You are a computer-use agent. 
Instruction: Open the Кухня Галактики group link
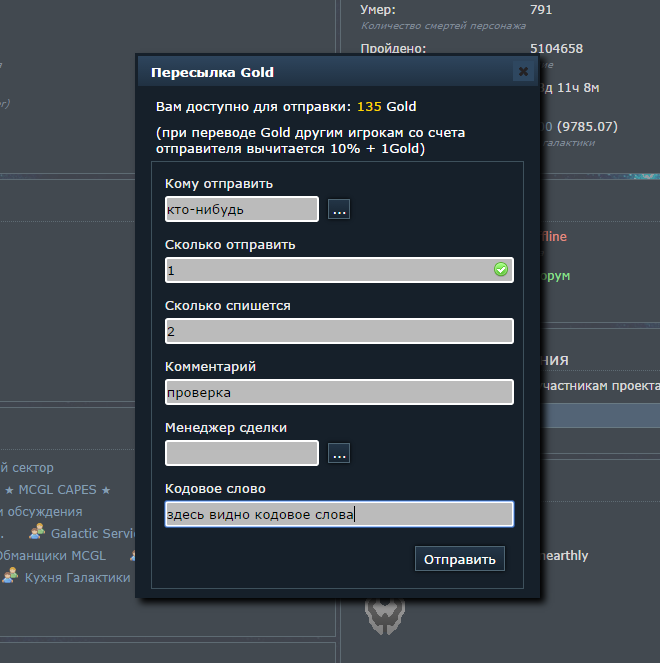(77, 577)
